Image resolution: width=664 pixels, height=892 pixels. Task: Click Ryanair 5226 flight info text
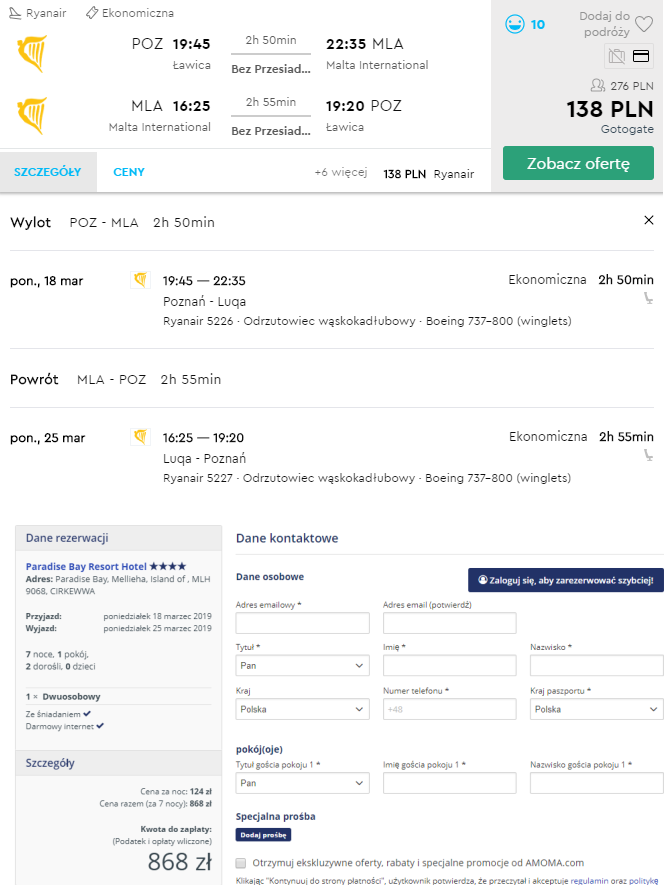[x=367, y=321]
